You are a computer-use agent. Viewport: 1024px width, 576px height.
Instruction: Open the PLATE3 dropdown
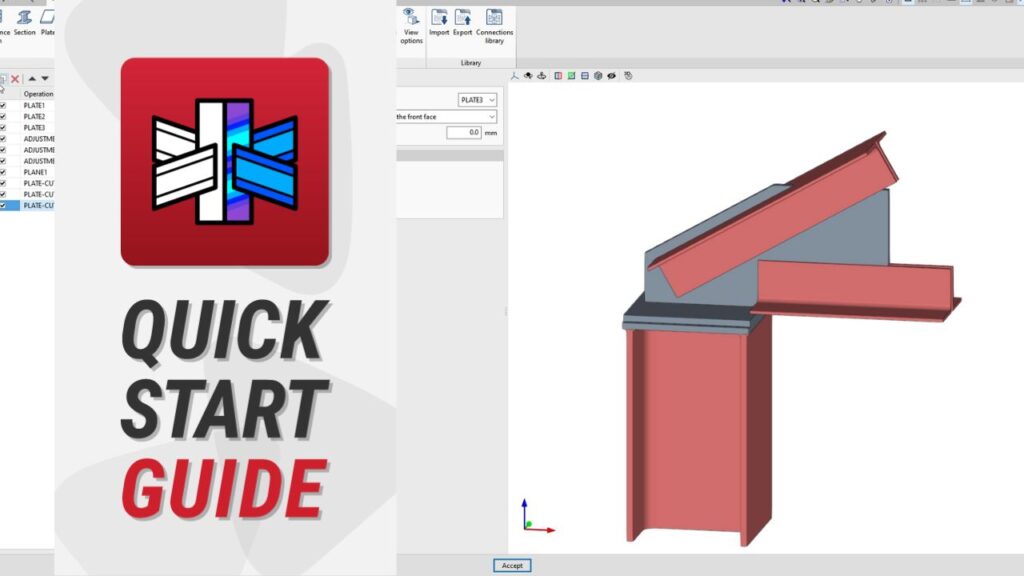point(477,100)
